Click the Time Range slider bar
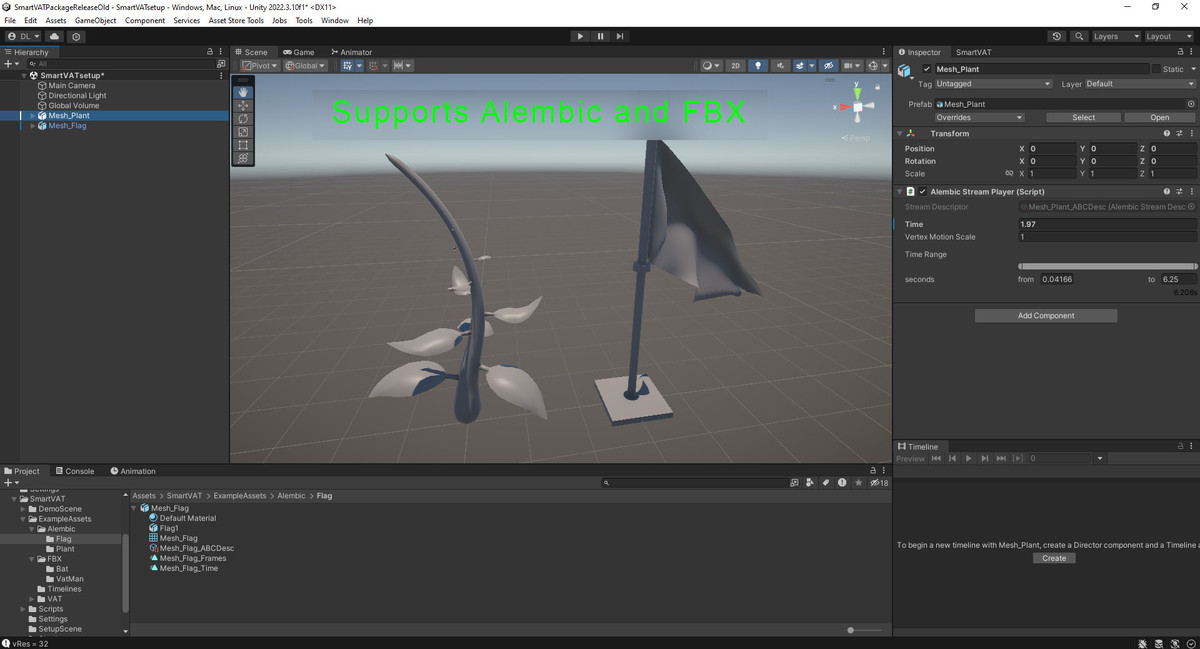Image resolution: width=1200 pixels, height=649 pixels. coord(1107,266)
